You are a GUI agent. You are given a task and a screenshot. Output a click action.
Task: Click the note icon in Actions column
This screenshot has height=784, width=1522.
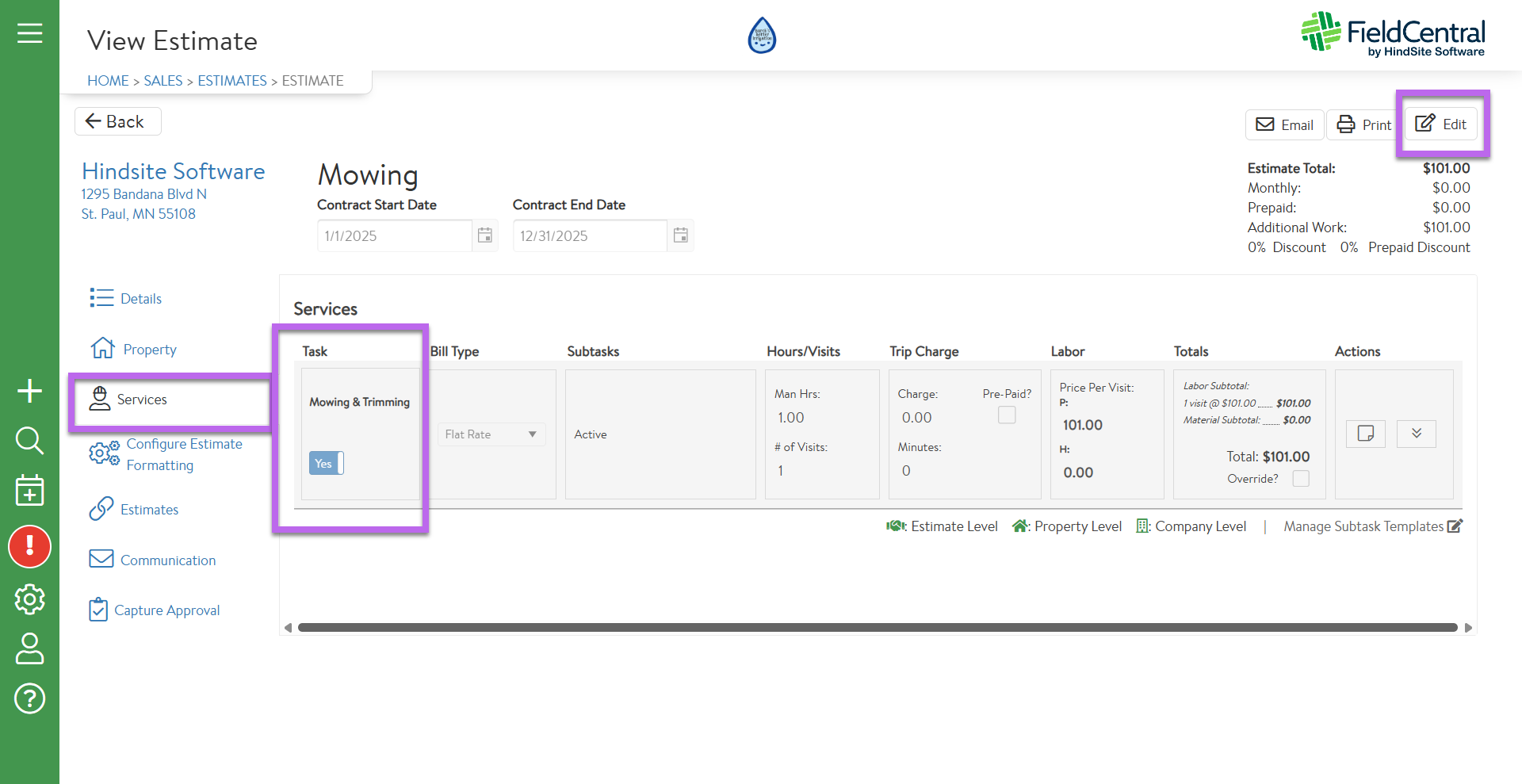pos(1365,434)
